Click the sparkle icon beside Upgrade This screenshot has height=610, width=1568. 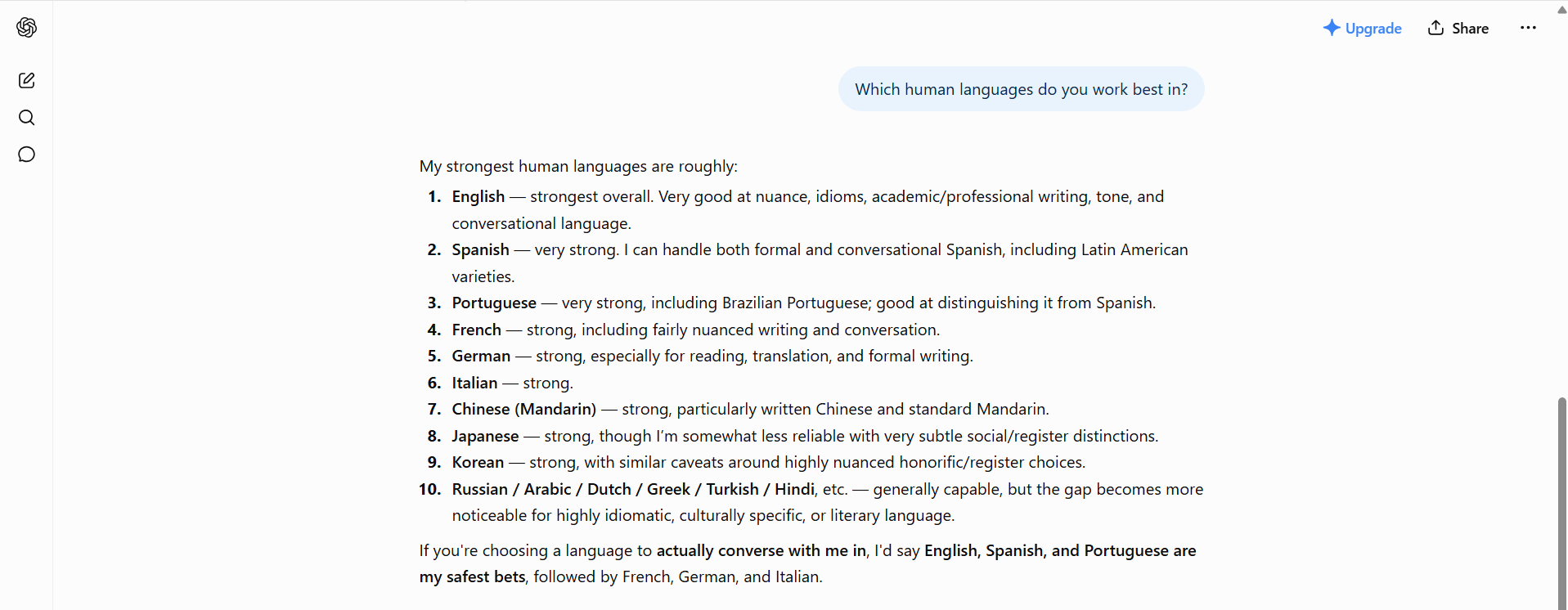point(1332,28)
